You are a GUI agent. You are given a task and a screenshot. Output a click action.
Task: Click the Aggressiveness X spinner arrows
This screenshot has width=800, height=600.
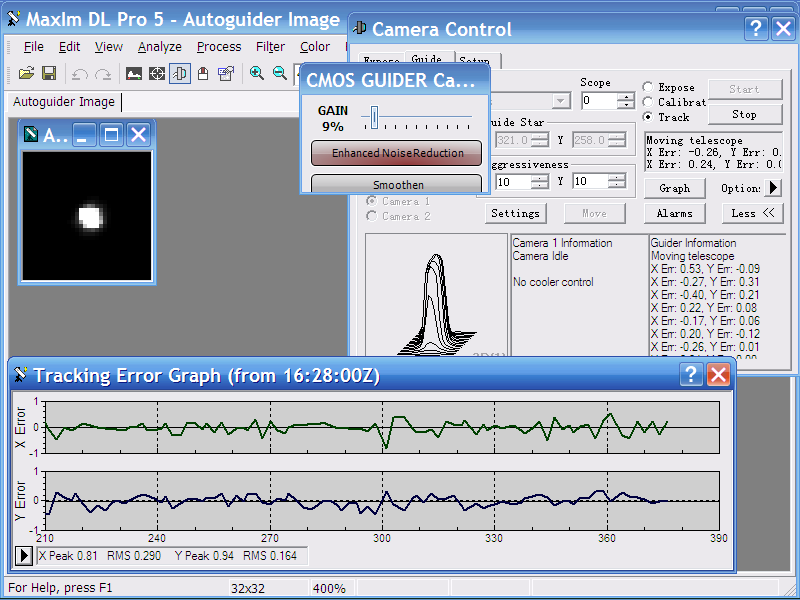tap(540, 181)
